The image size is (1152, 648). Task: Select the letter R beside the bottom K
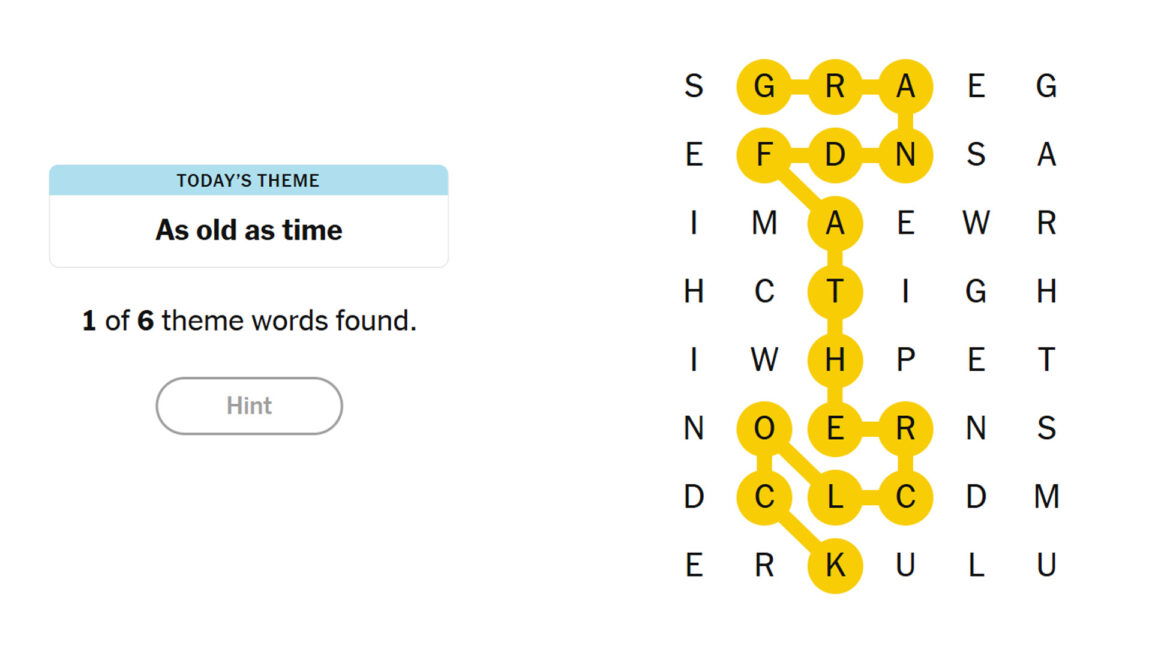(x=764, y=565)
